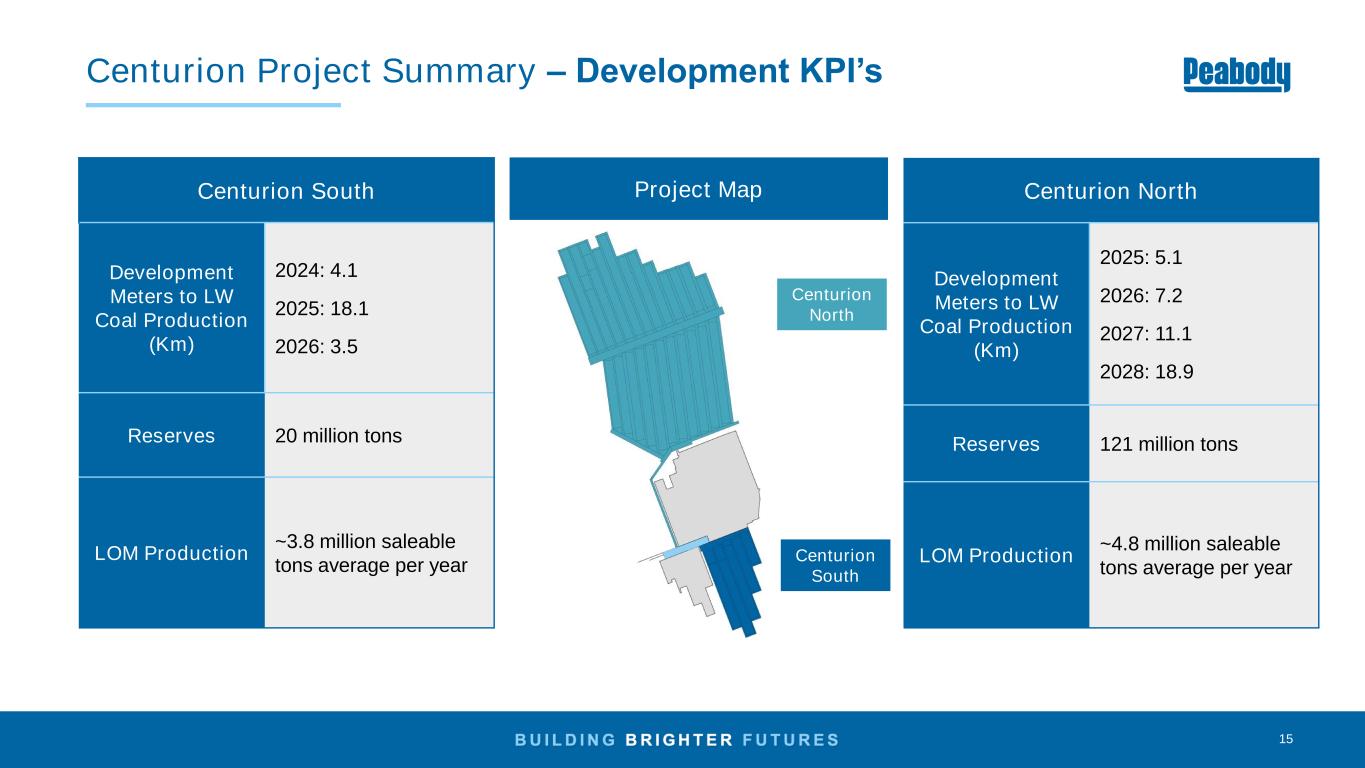1365x768 pixels.
Task: Click slide page number 15
Action: click(x=1285, y=739)
